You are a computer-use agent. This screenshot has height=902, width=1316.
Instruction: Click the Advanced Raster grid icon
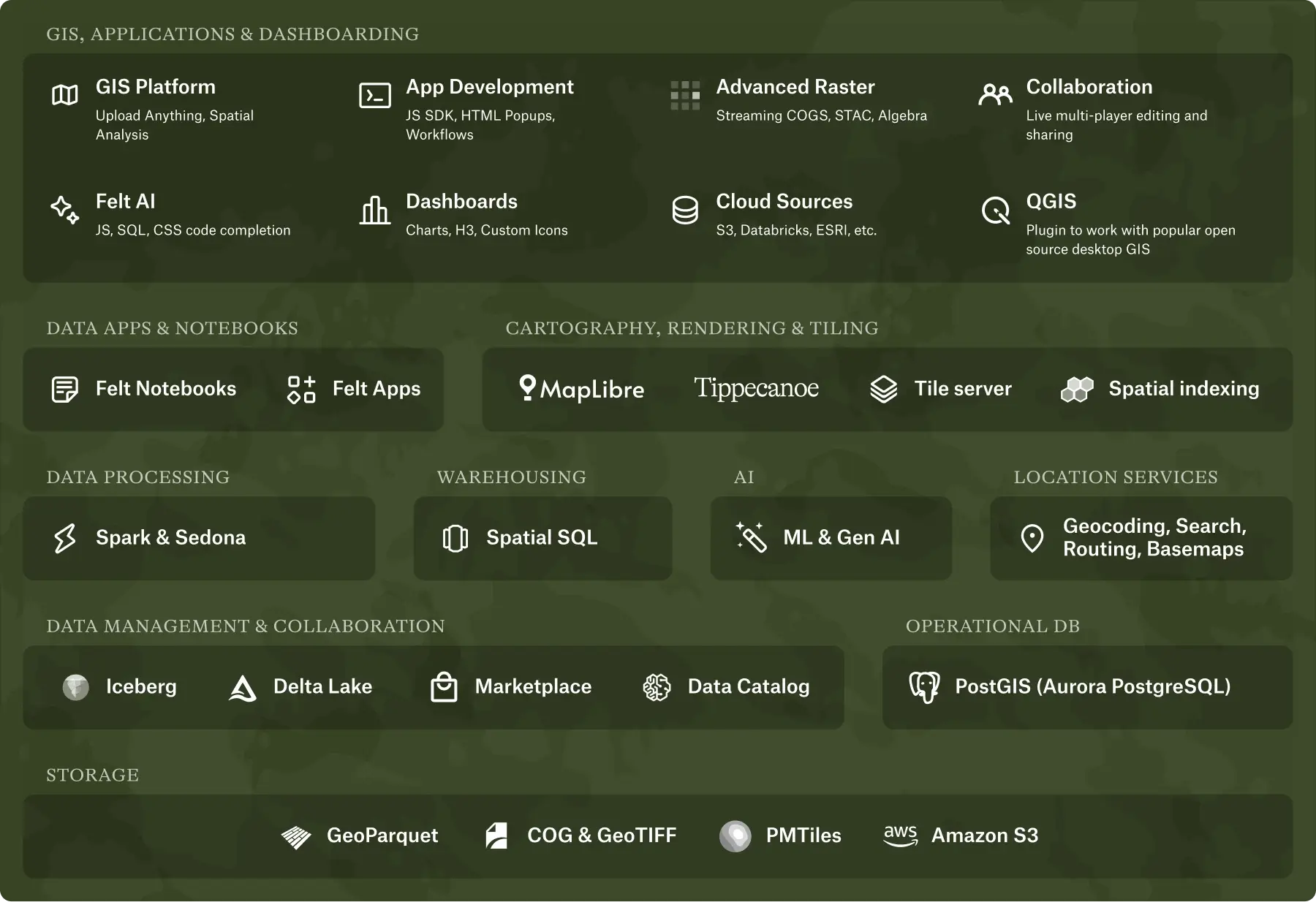[x=685, y=95]
